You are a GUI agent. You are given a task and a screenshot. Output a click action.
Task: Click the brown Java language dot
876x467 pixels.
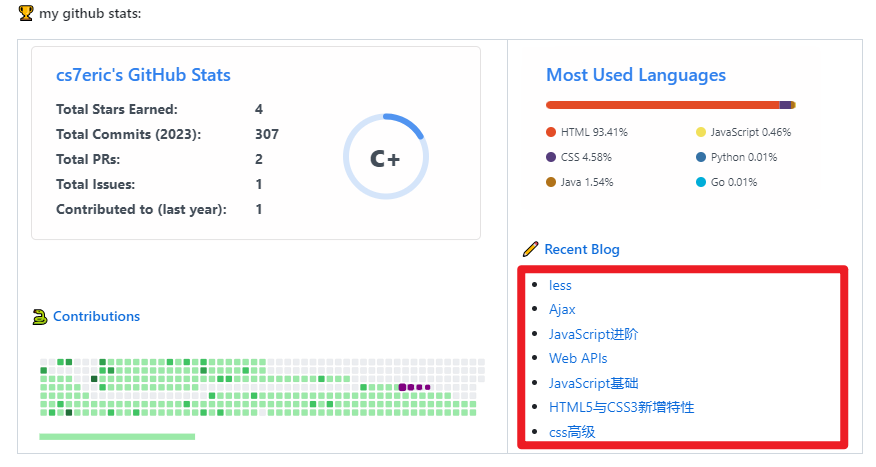[551, 182]
